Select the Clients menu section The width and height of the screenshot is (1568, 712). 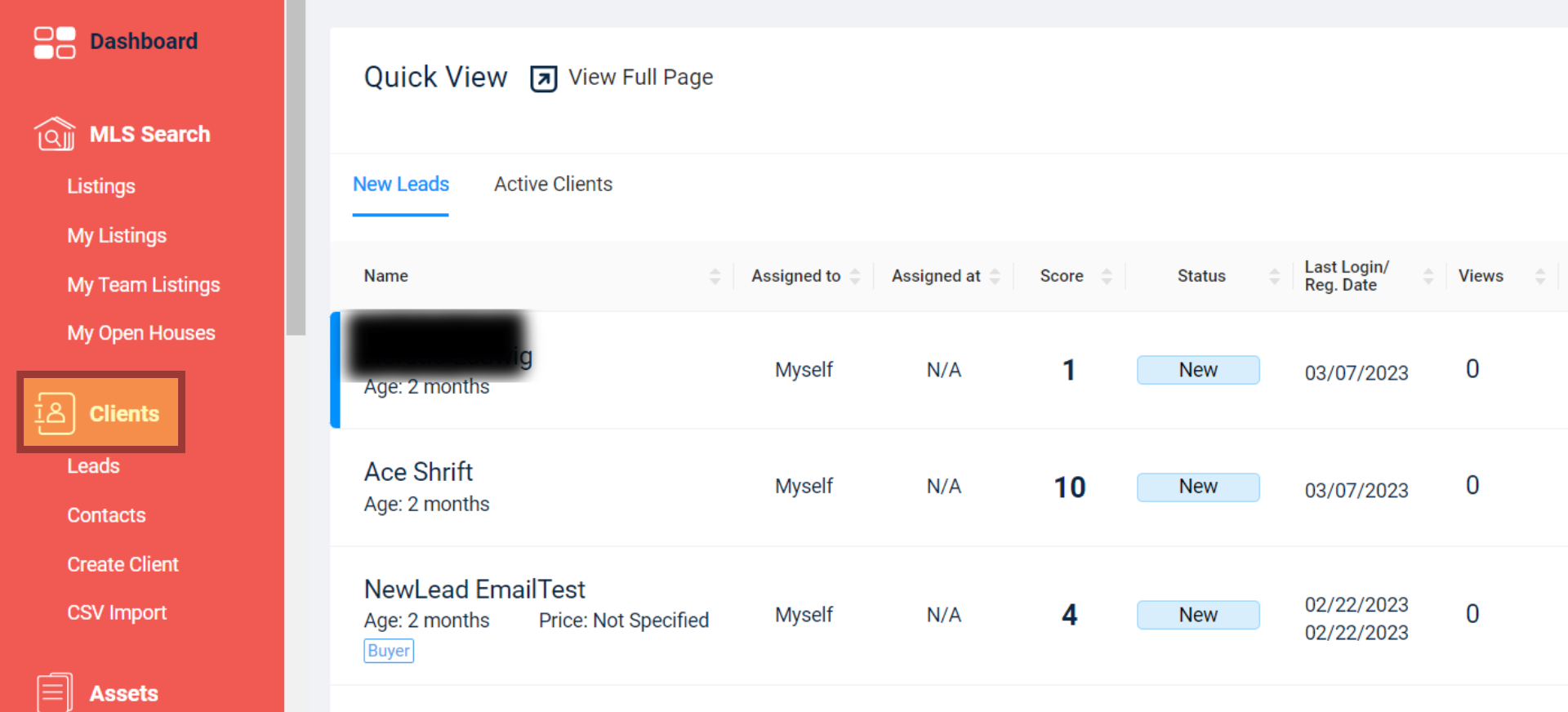tap(100, 412)
